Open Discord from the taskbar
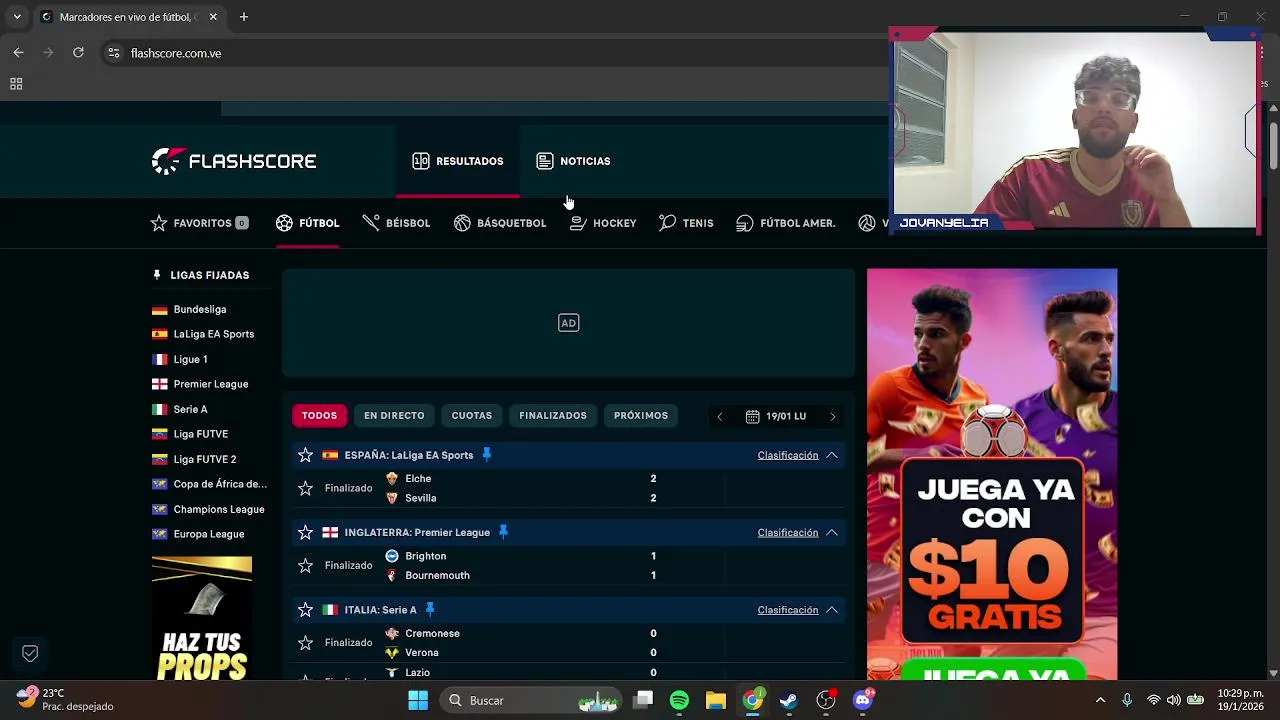1280x720 pixels. tap(863, 700)
